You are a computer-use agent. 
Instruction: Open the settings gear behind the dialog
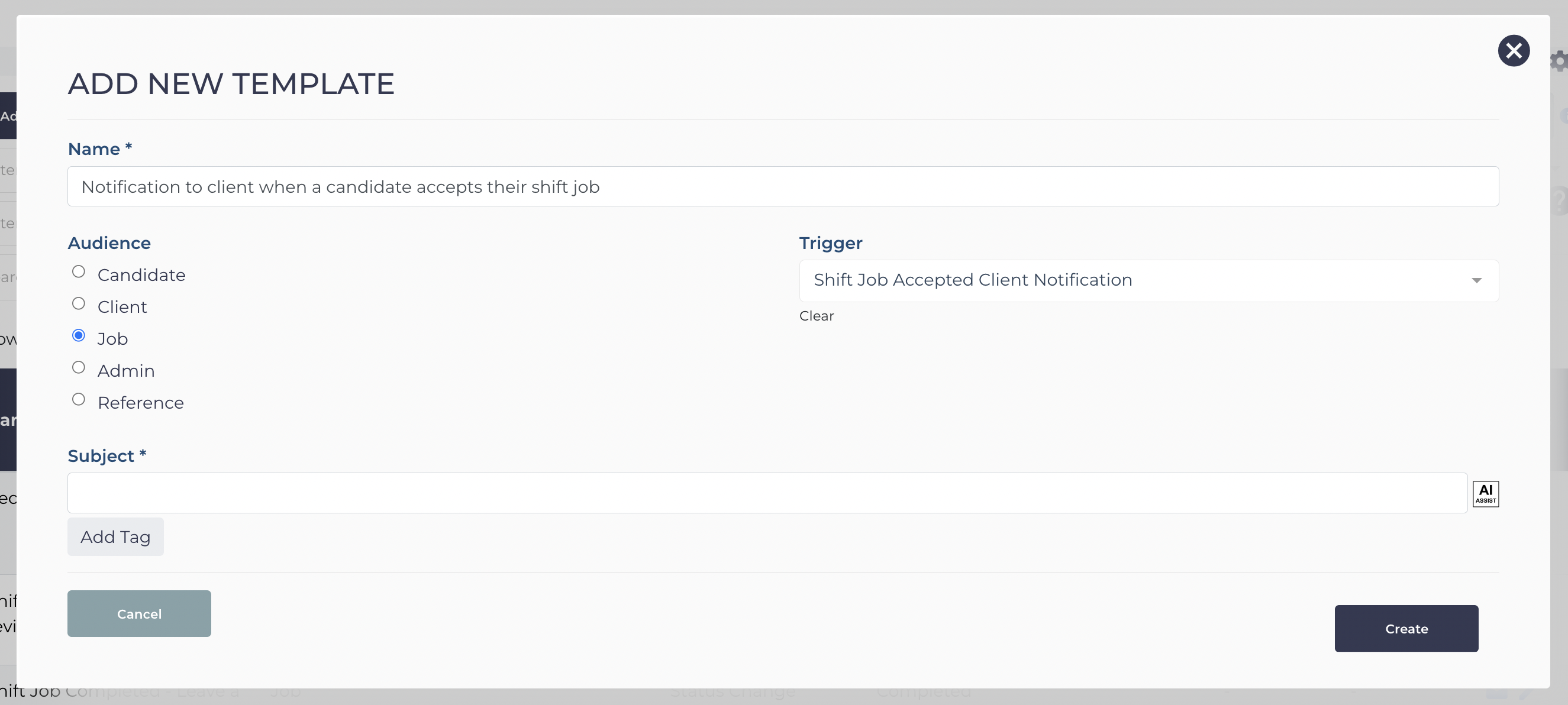point(1559,61)
